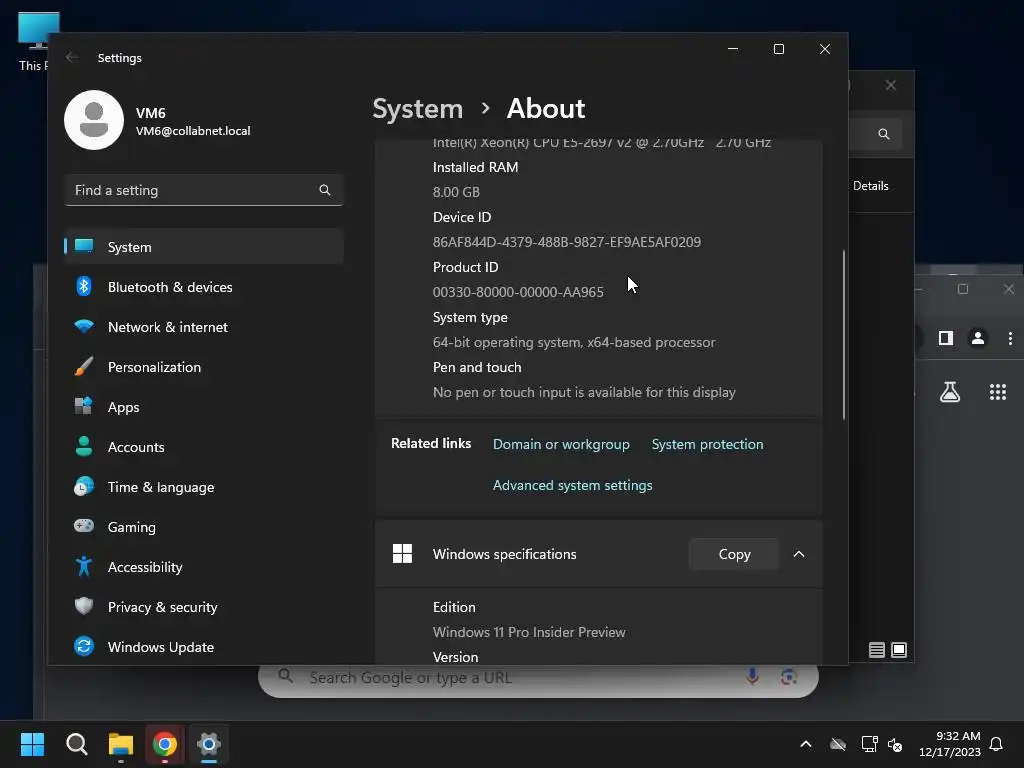Image resolution: width=1024 pixels, height=768 pixels.
Task: Click the Time & language globe clock icon
Action: tap(84, 487)
